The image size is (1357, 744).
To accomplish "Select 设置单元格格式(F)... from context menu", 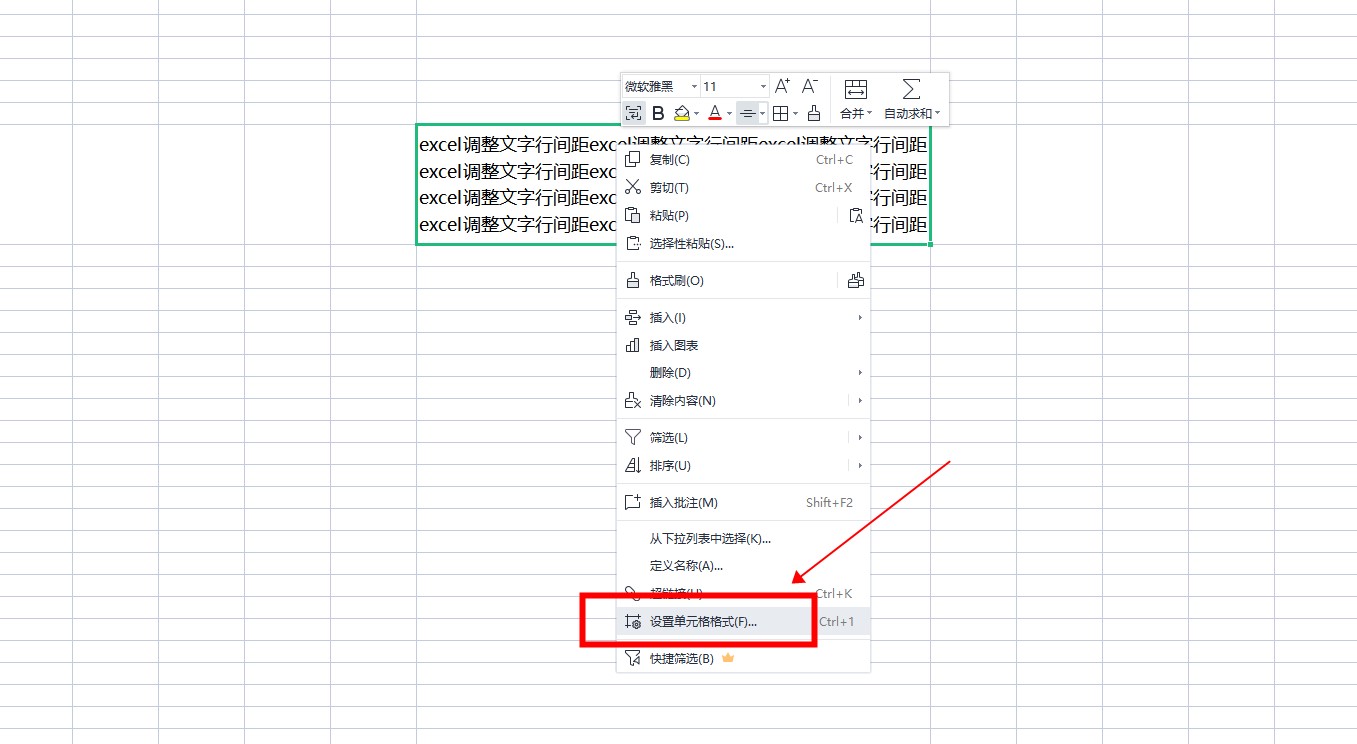I will point(703,622).
